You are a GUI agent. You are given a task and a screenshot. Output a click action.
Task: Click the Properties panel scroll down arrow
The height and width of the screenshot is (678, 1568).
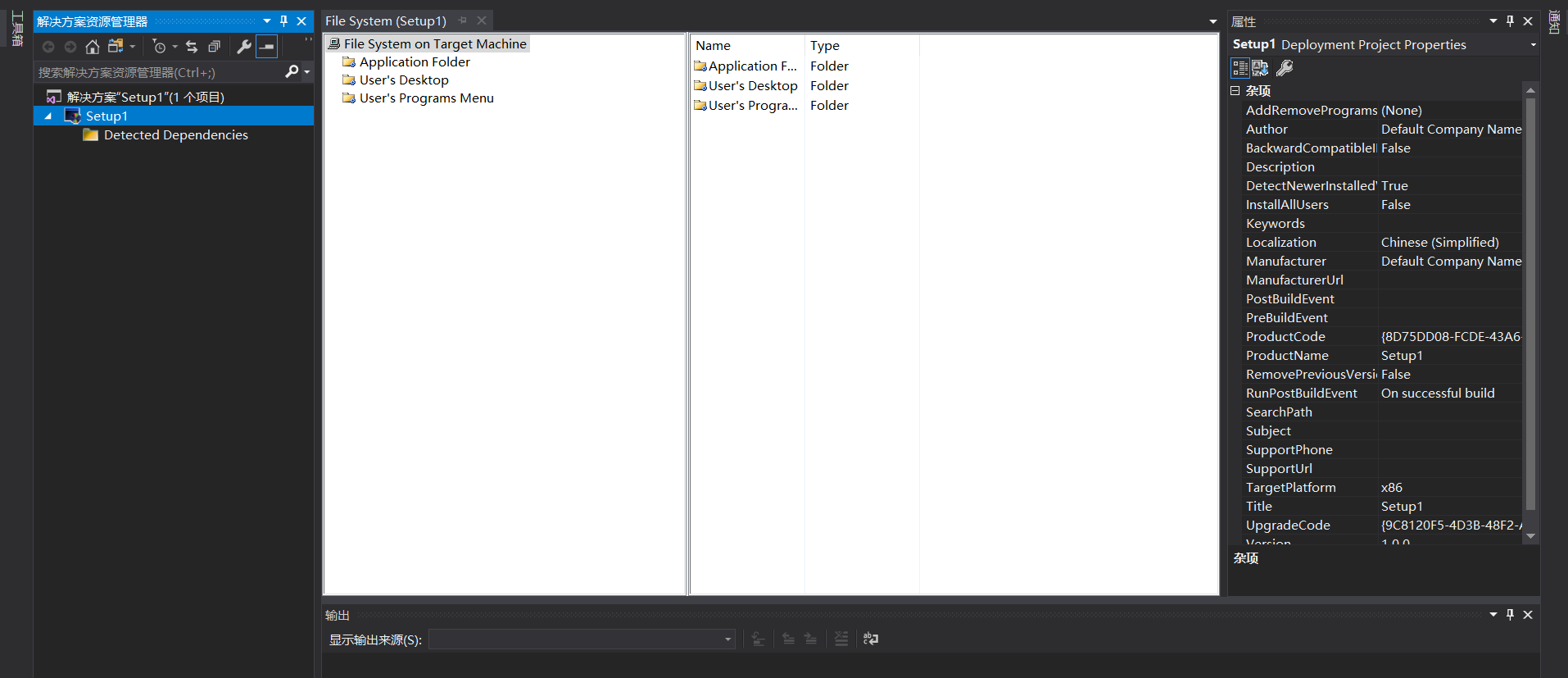point(1530,535)
